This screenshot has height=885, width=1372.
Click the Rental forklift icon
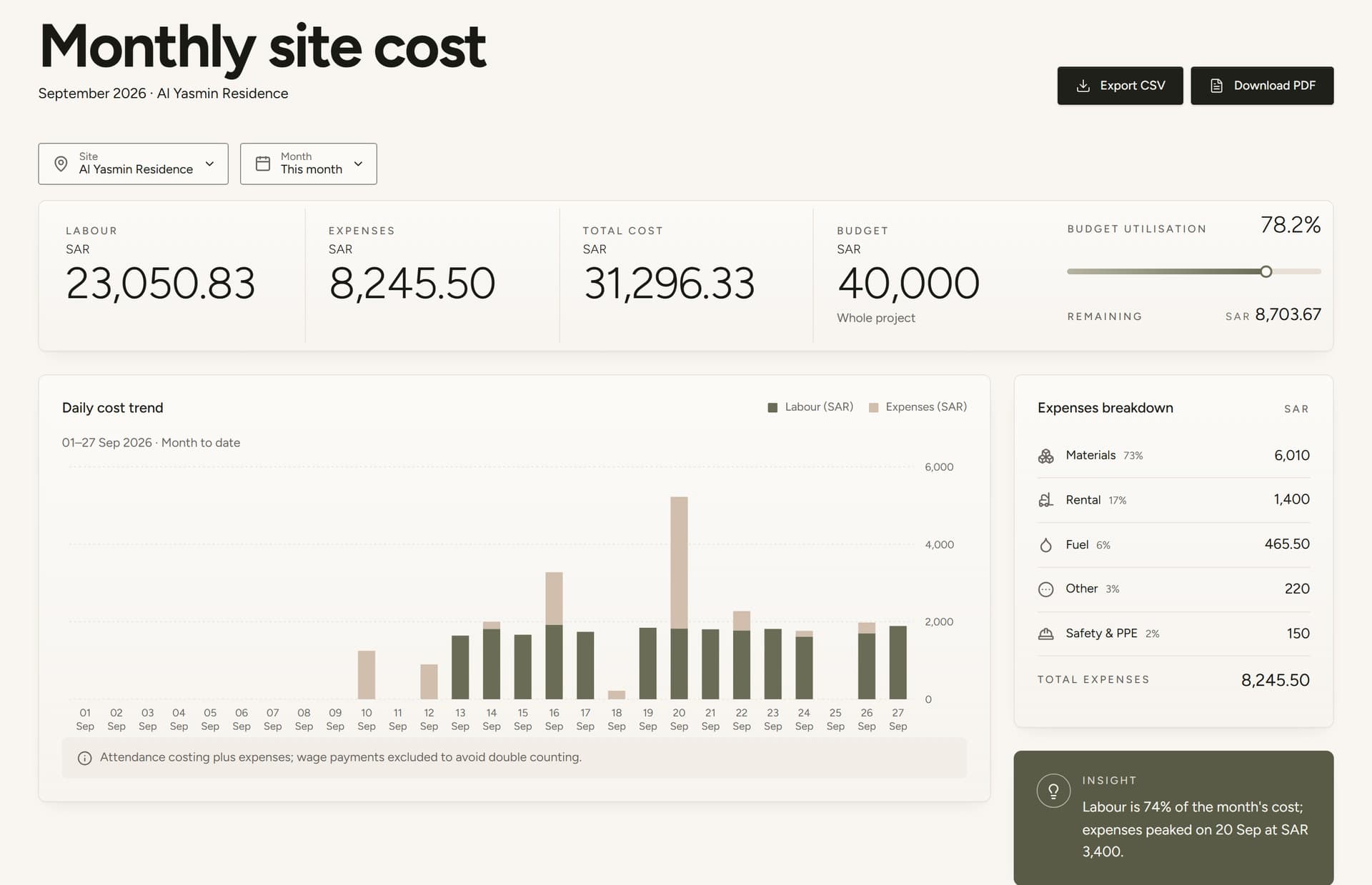click(1046, 500)
